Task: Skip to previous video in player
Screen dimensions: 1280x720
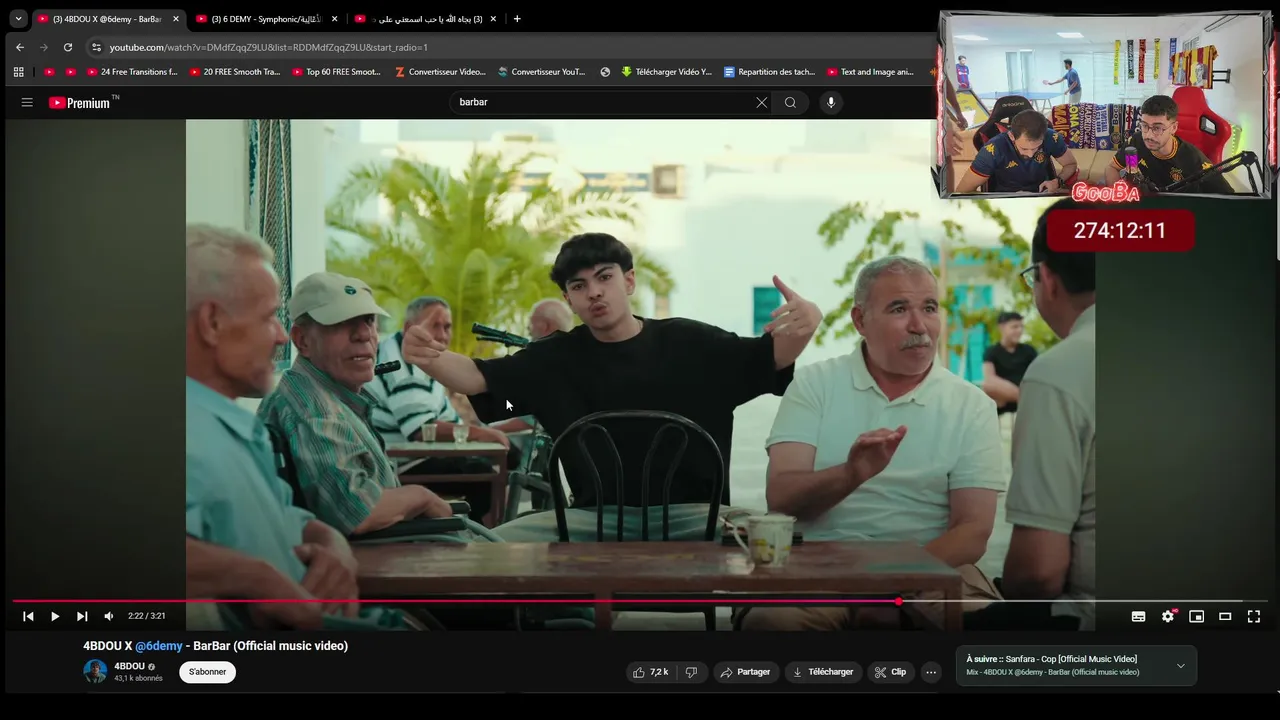Action: [28, 616]
